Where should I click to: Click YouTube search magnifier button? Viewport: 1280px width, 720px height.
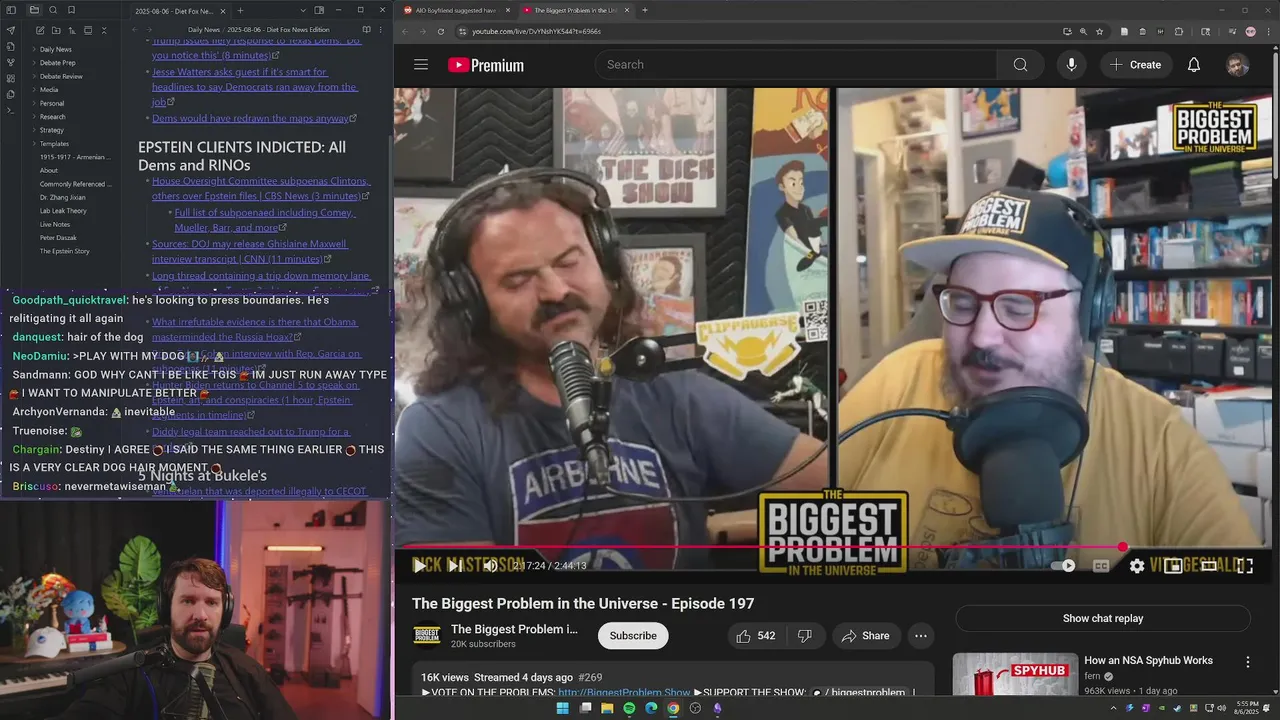point(1020,64)
